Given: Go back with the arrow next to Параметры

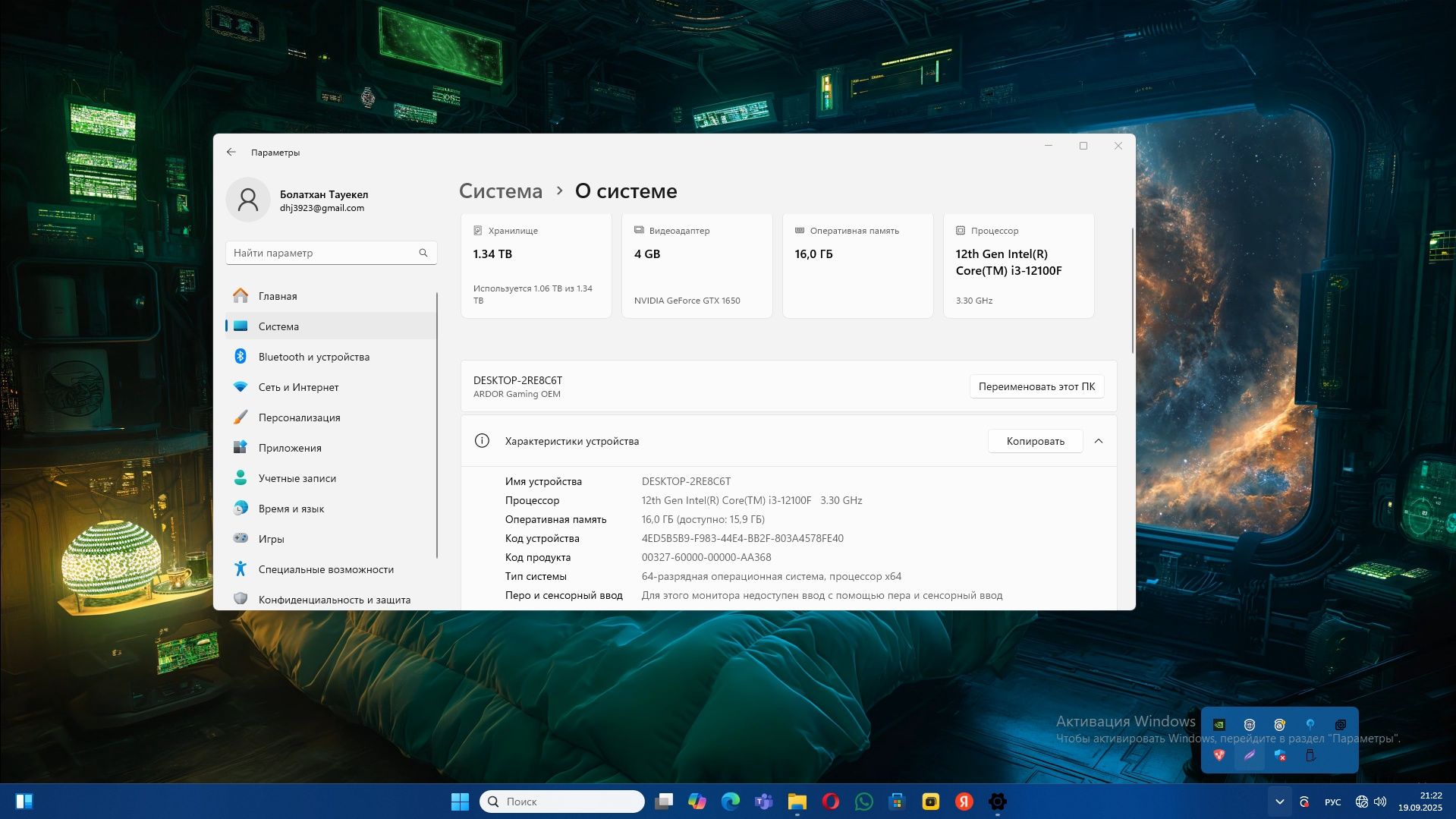Looking at the screenshot, I should 231,152.
